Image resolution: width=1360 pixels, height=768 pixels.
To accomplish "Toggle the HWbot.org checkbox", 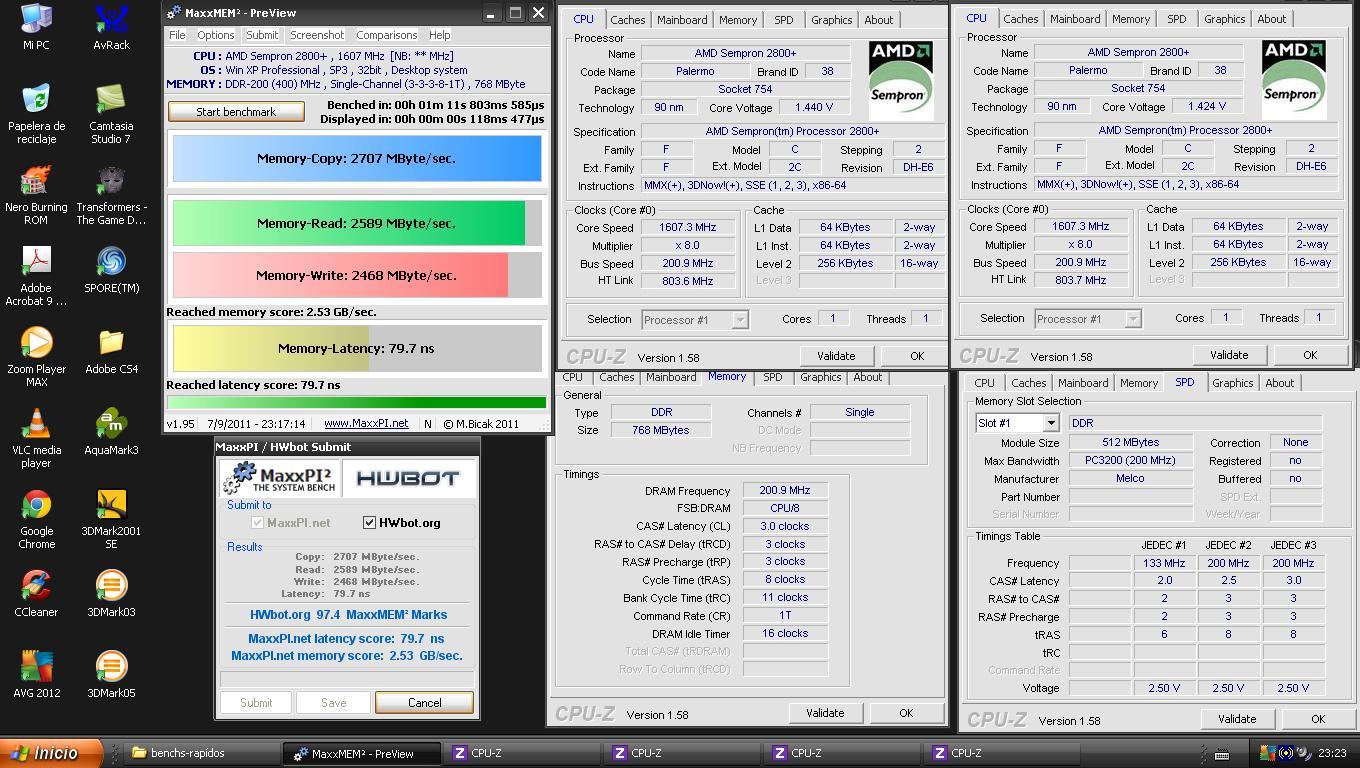I will pyautogui.click(x=369, y=522).
